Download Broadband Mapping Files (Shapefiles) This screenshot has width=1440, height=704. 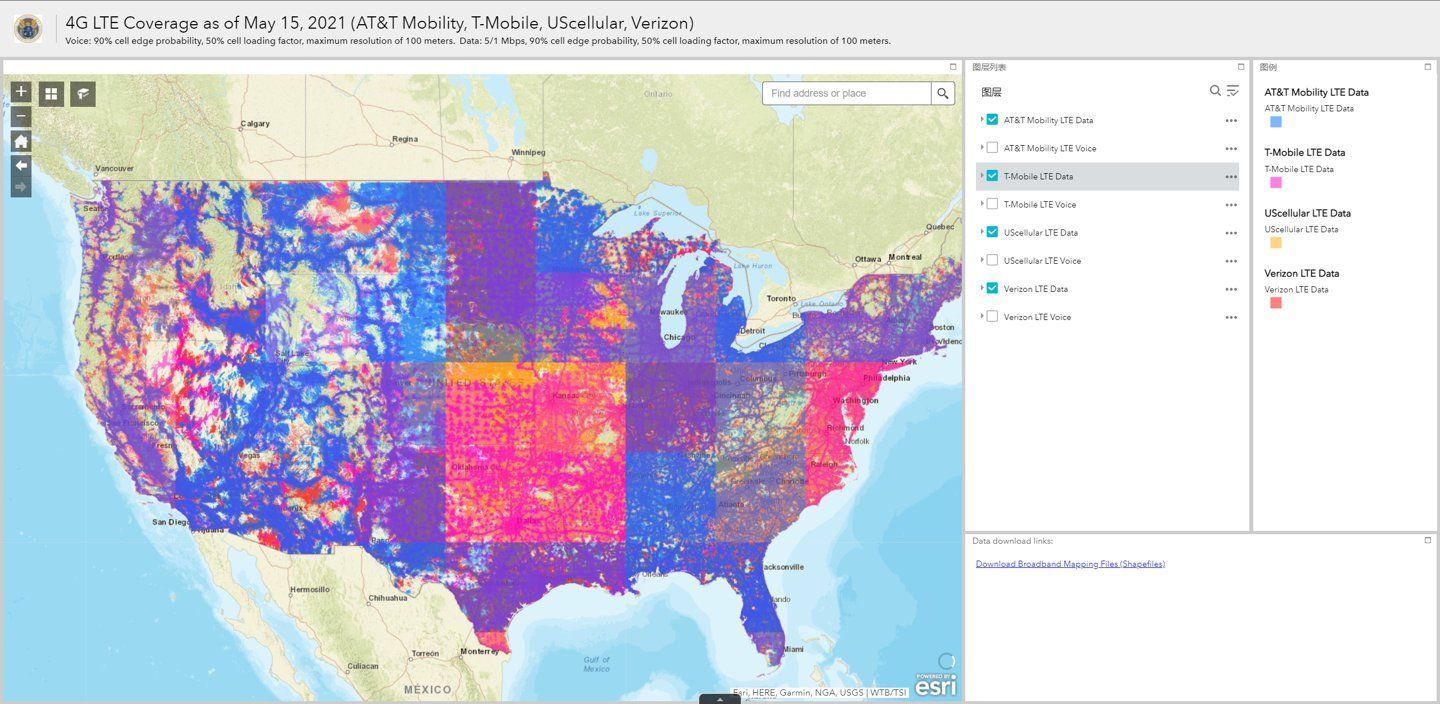click(1070, 564)
